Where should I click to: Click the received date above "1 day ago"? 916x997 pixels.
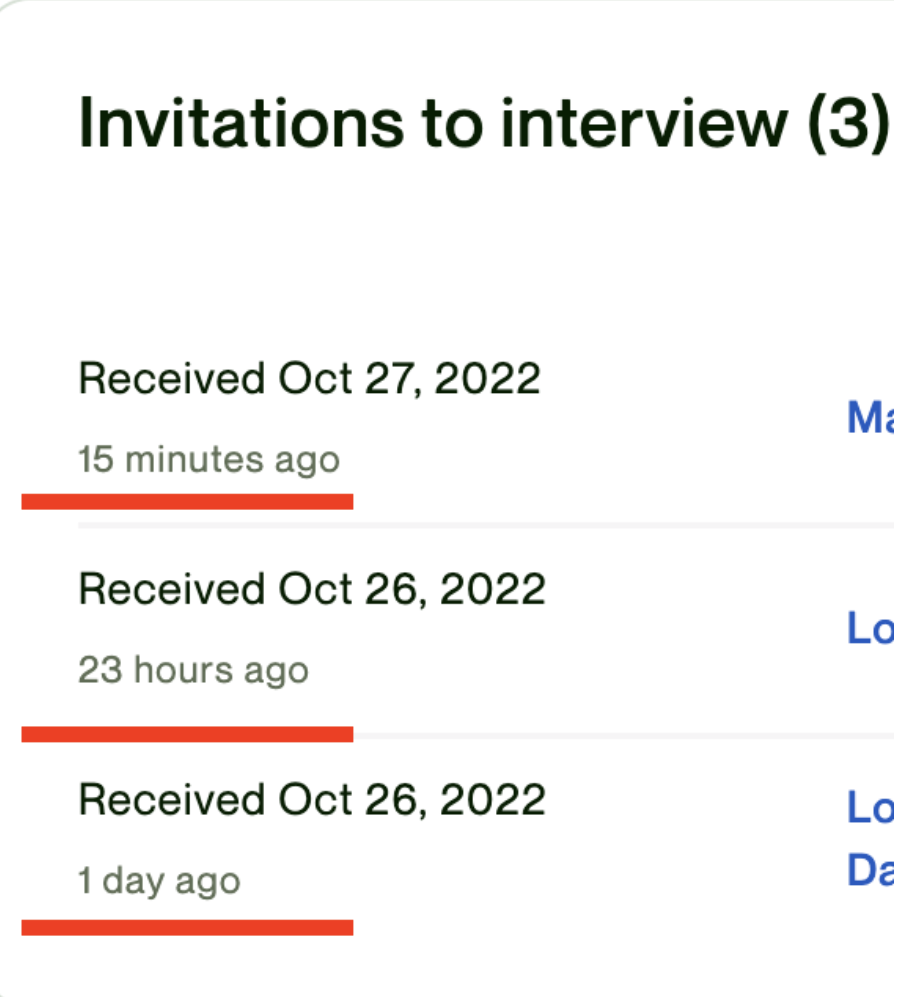tap(312, 800)
